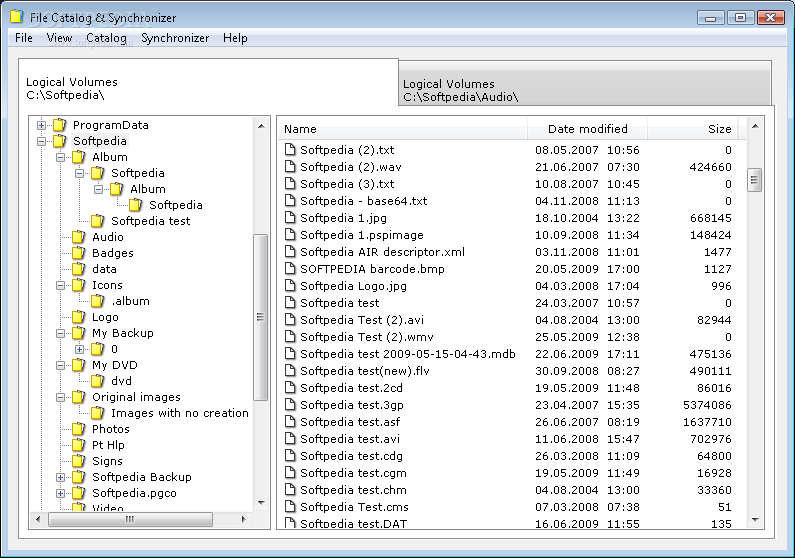Click the Pt Hlp folder icon
The width and height of the screenshot is (795, 558).
(x=79, y=444)
